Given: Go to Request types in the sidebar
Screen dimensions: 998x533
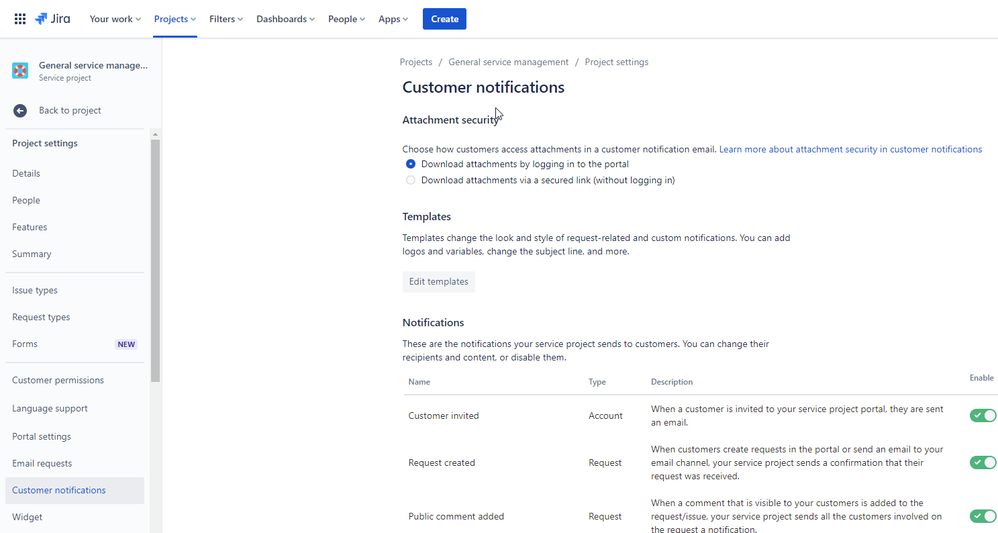Looking at the screenshot, I should 41,317.
